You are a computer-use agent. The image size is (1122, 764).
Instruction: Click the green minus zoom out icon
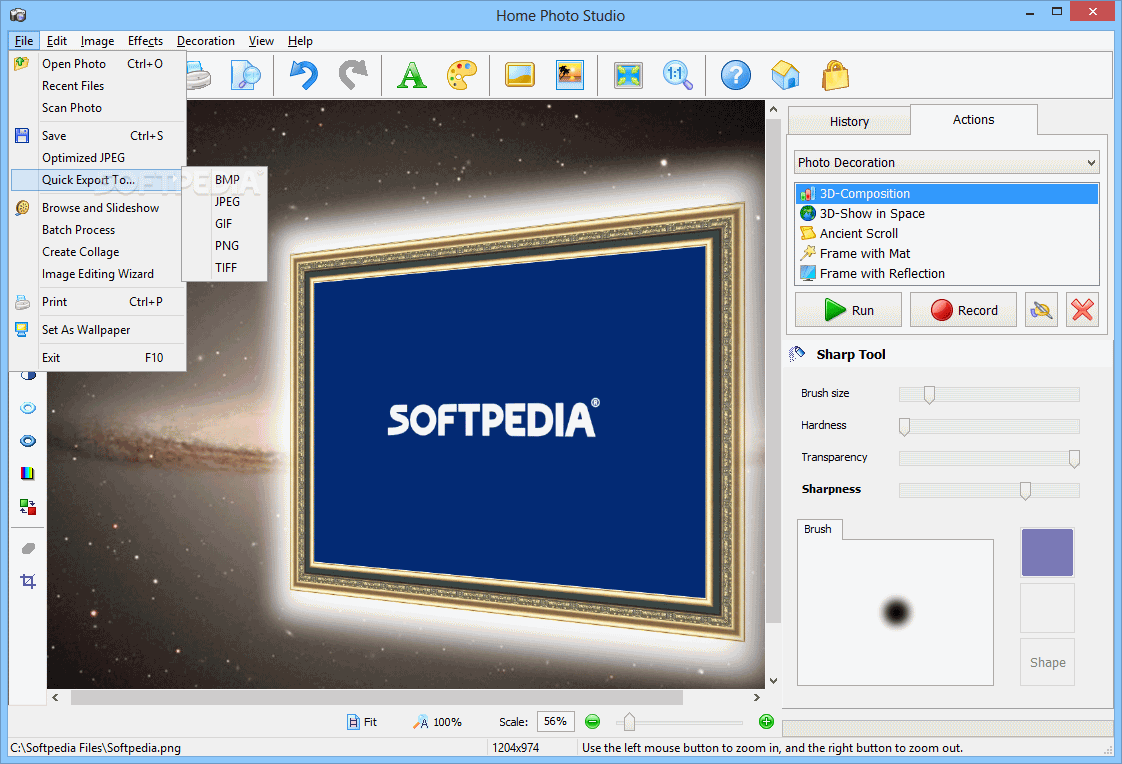pyautogui.click(x=592, y=722)
